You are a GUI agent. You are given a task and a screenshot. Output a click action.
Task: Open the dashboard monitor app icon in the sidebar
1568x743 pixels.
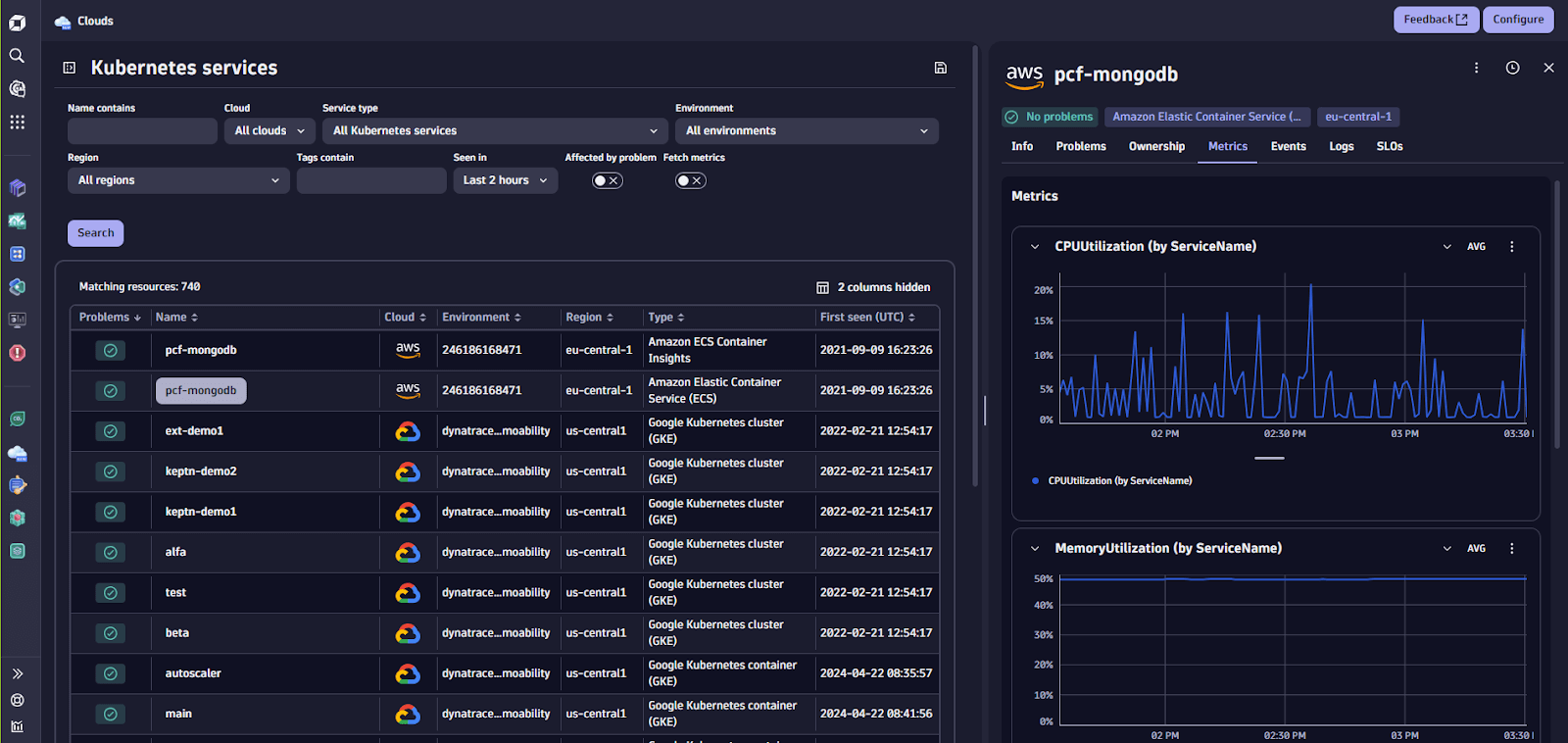(x=17, y=320)
